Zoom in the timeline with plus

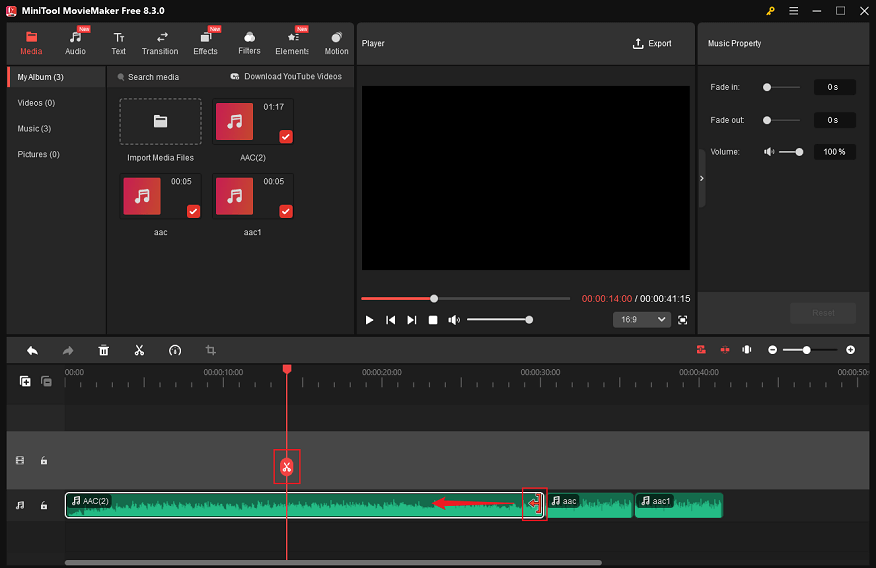pos(850,350)
